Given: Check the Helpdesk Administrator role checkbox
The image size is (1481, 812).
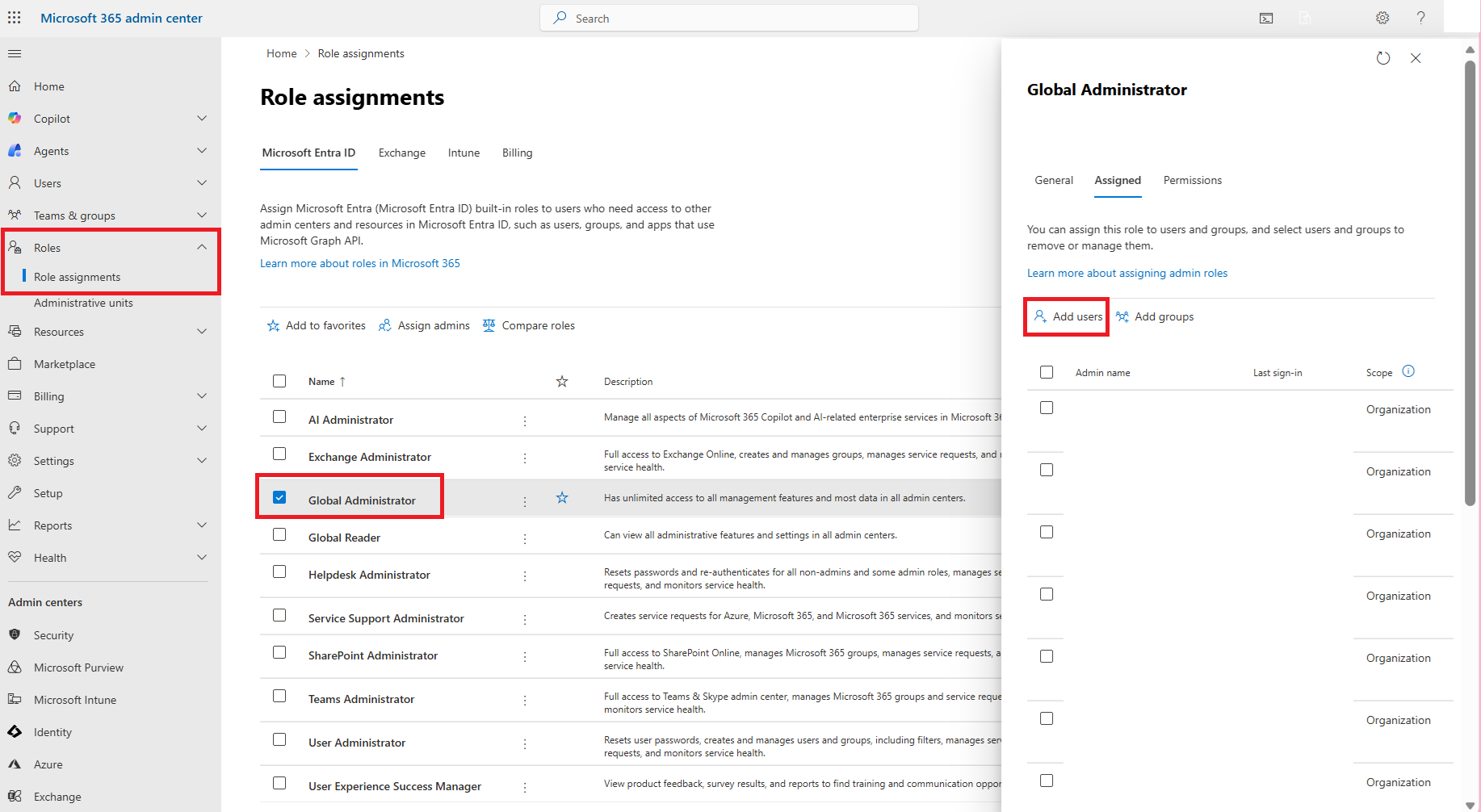Looking at the screenshot, I should 279,571.
